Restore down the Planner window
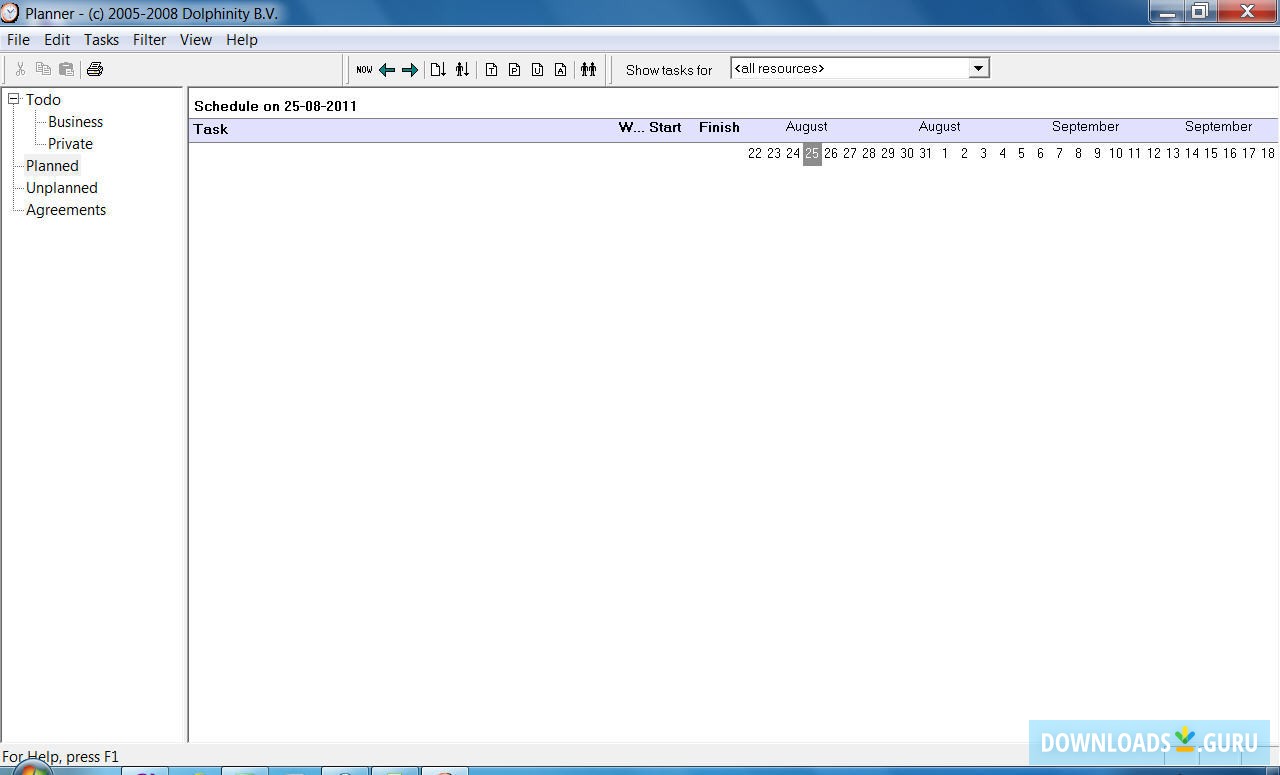 [x=1200, y=12]
